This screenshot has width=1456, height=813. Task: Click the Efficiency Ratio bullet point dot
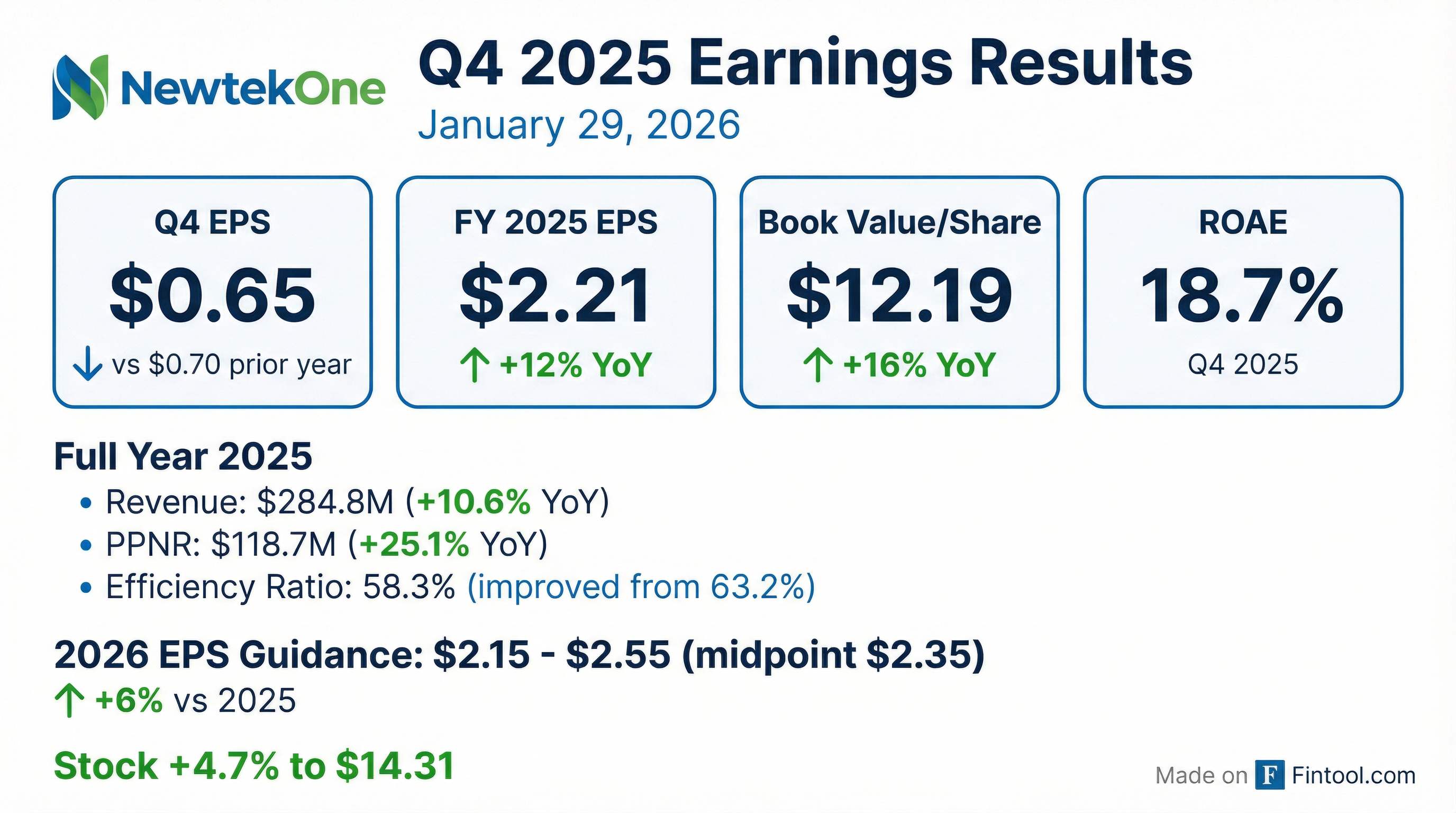[x=86, y=588]
